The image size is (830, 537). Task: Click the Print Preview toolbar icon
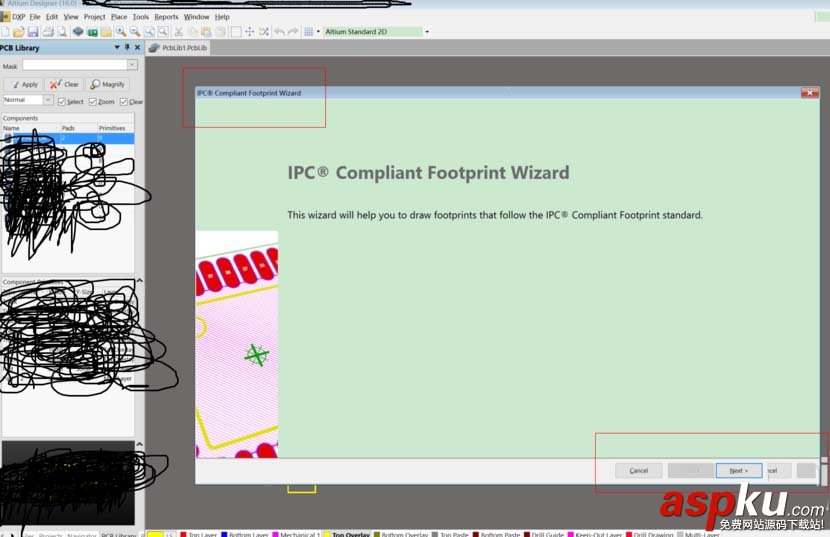(62, 32)
